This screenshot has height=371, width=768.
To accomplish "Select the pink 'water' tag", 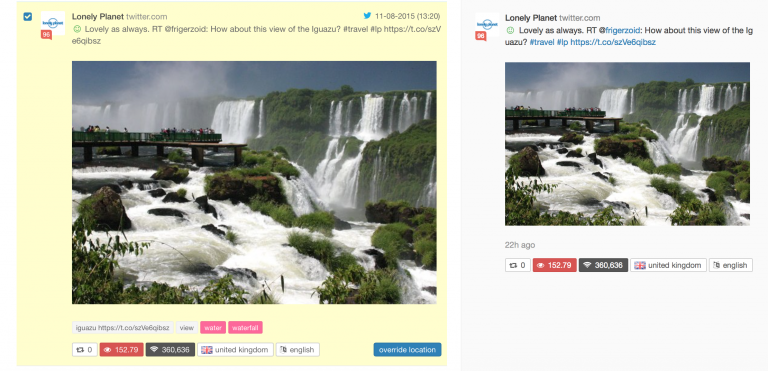I will [x=213, y=327].
